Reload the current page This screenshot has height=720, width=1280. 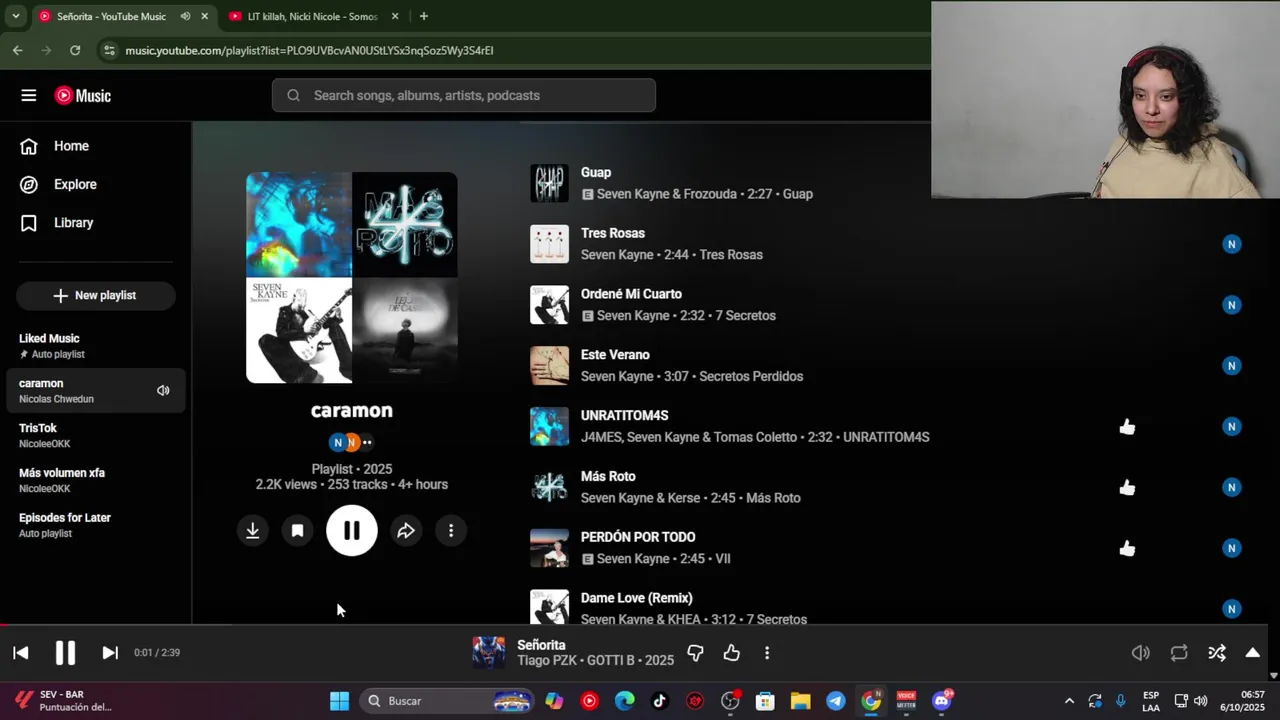tap(75, 50)
